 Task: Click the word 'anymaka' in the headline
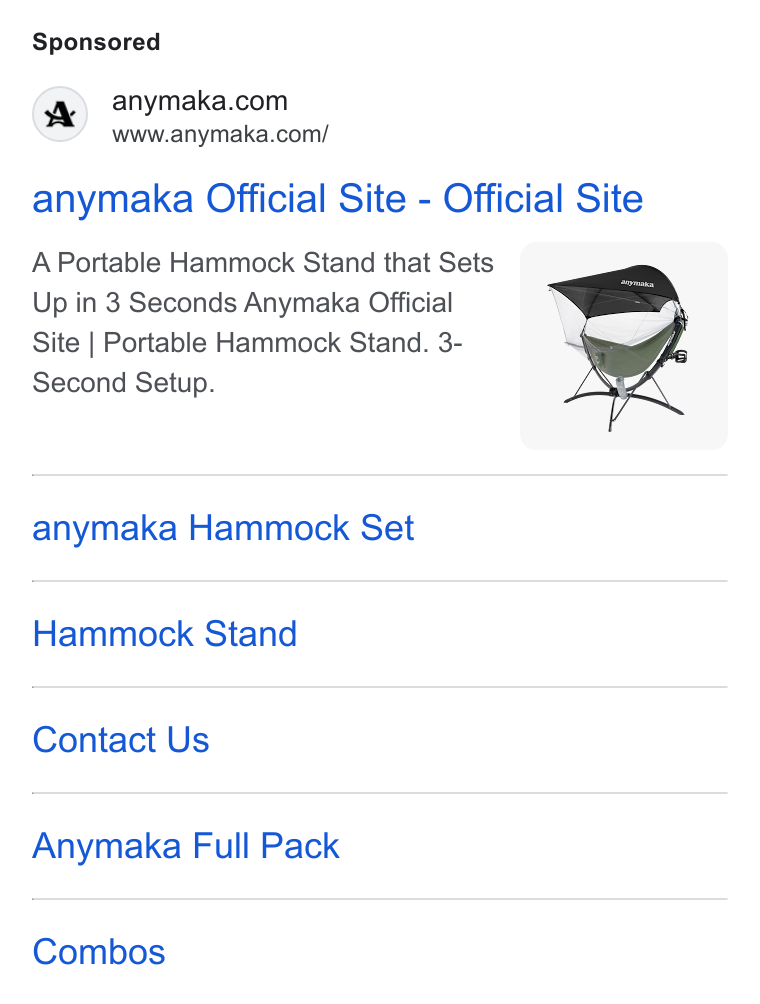[x=113, y=199]
